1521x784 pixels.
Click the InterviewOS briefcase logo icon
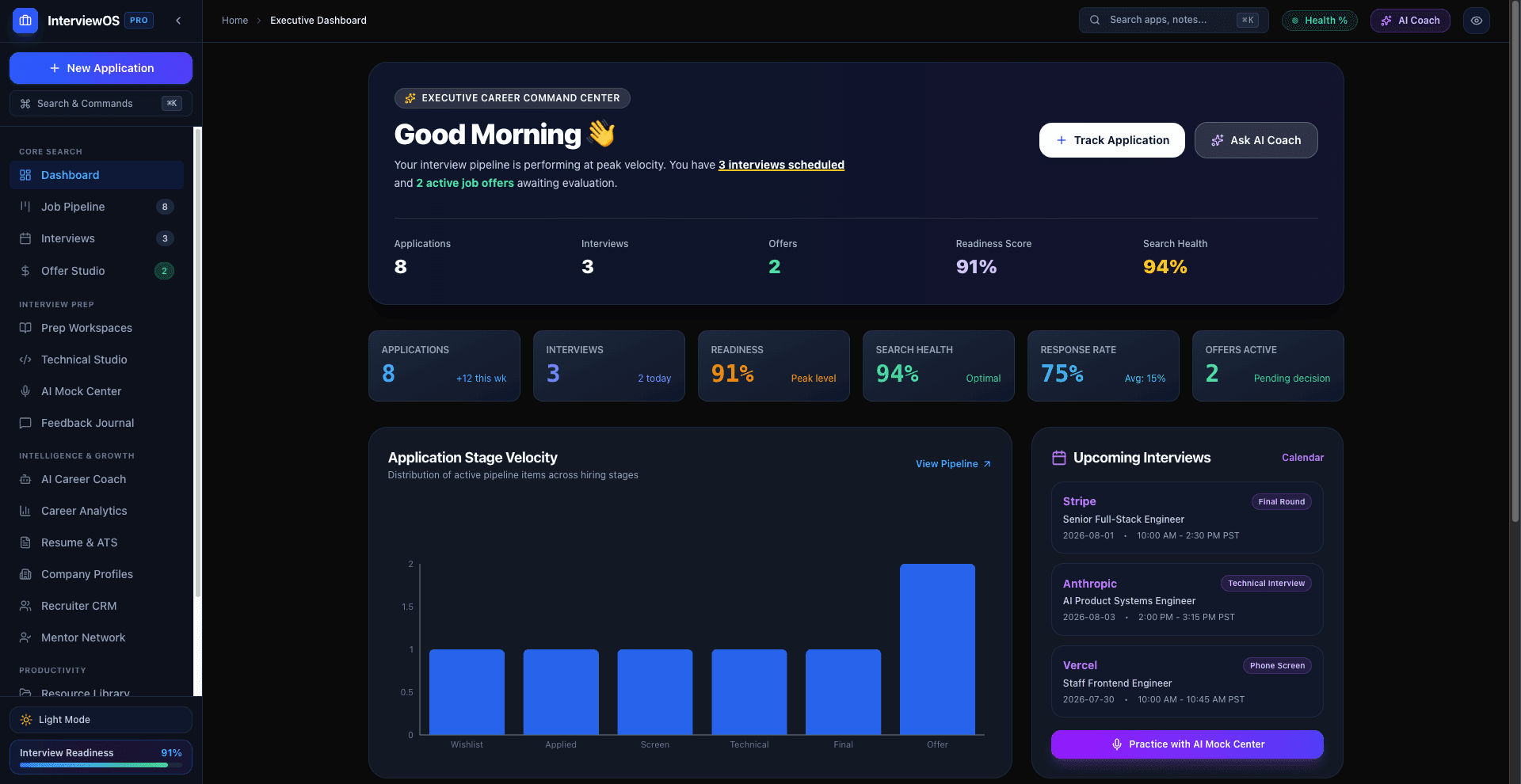[25, 21]
